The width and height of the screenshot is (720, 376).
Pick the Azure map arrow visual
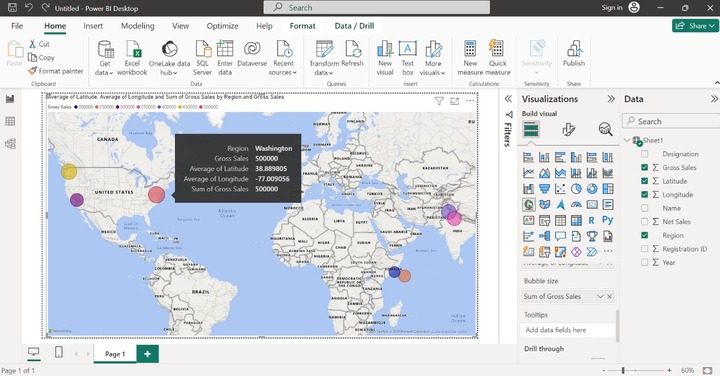pyautogui.click(x=560, y=204)
